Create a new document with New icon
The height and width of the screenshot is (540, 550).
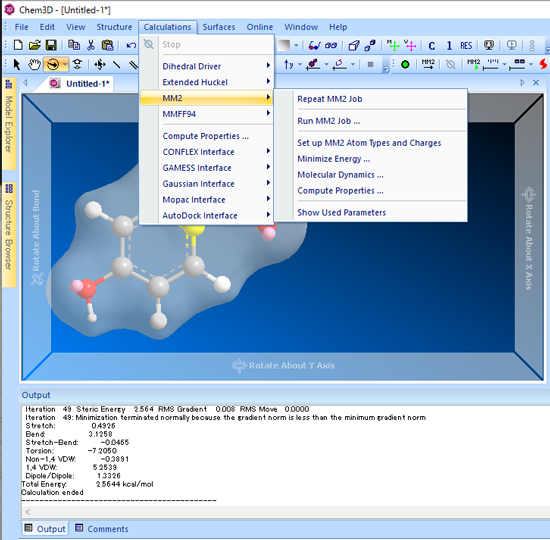18,45
